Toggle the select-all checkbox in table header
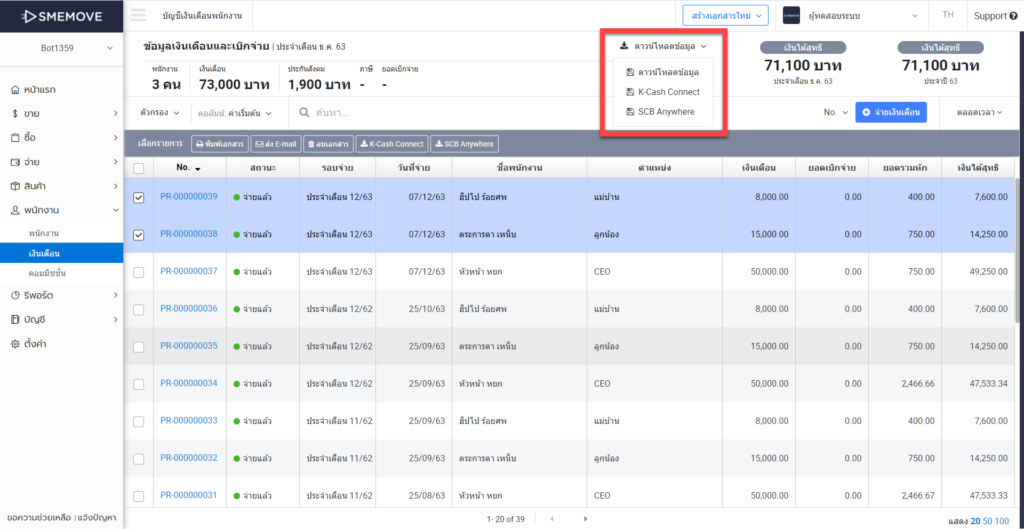 click(x=139, y=168)
